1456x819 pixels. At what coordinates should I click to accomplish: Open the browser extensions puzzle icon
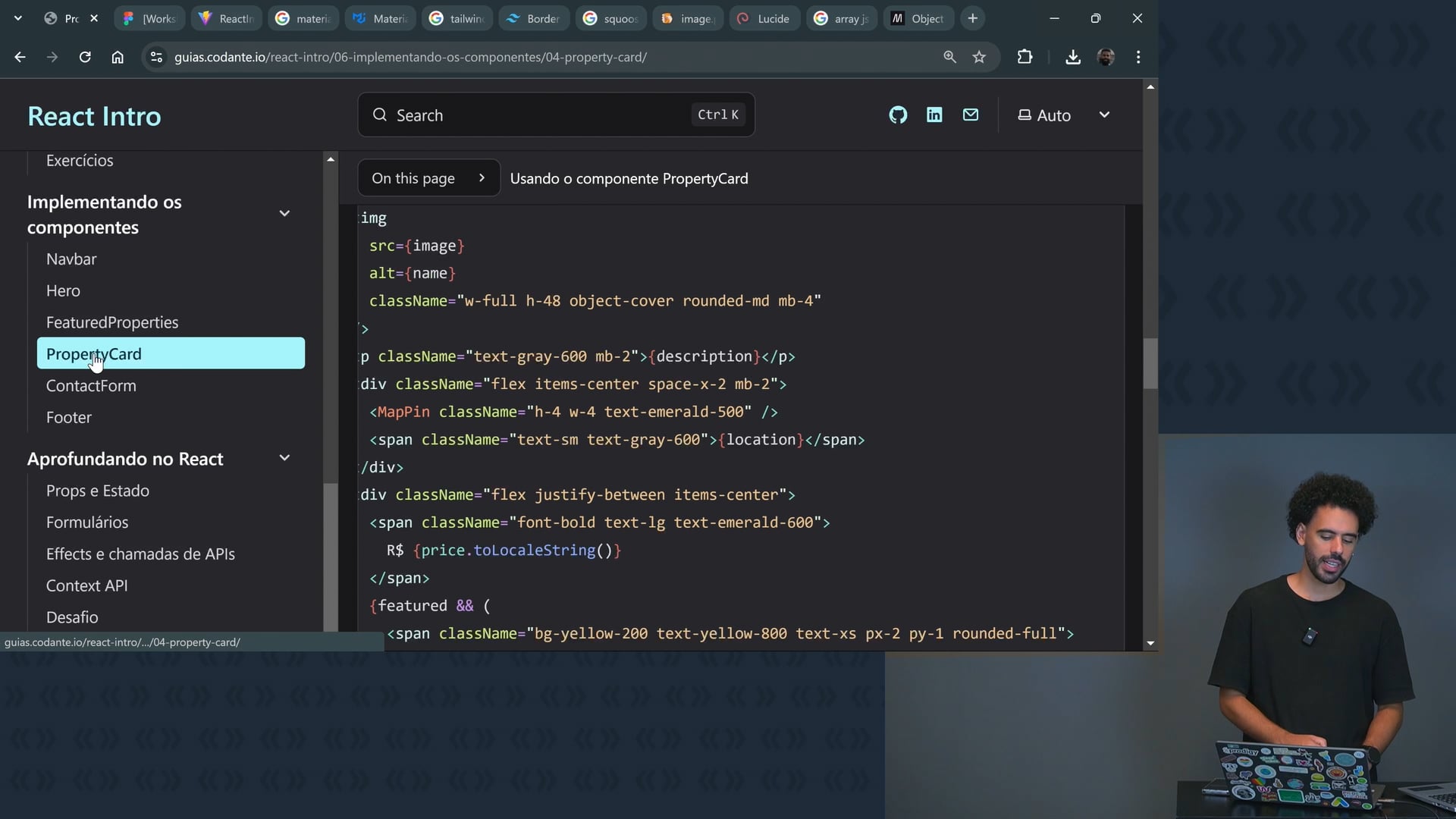click(x=1025, y=57)
